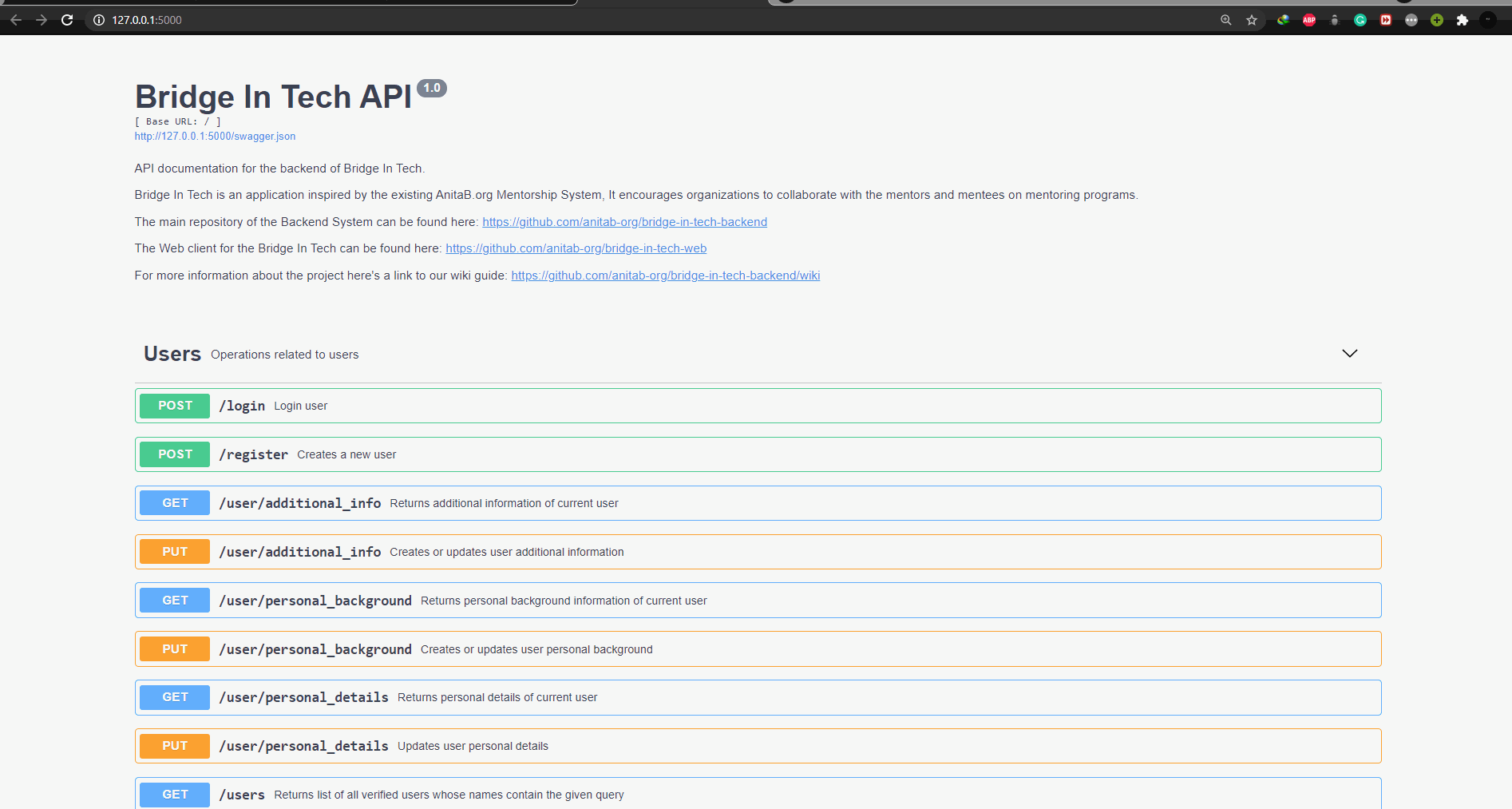Expand GET /user/personal_details operation
Viewport: 1512px width, 809px height.
[x=758, y=697]
